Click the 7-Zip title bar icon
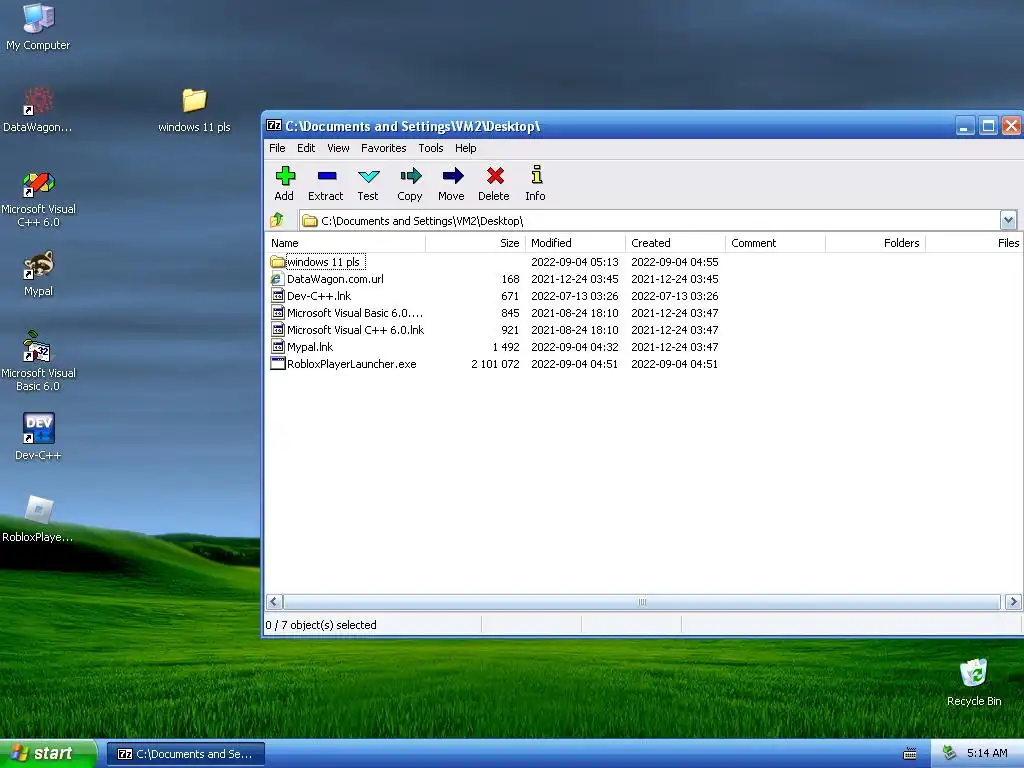 (274, 125)
